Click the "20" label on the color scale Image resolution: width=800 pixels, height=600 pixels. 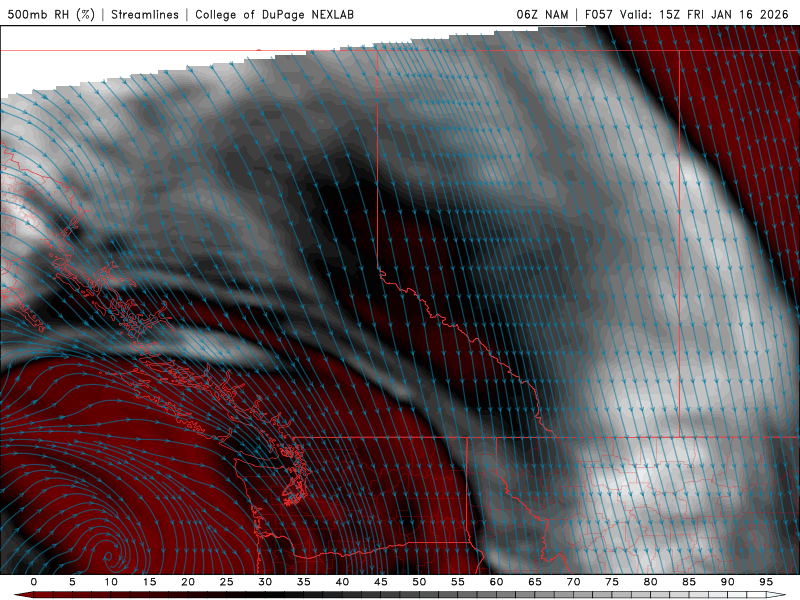[x=188, y=582]
